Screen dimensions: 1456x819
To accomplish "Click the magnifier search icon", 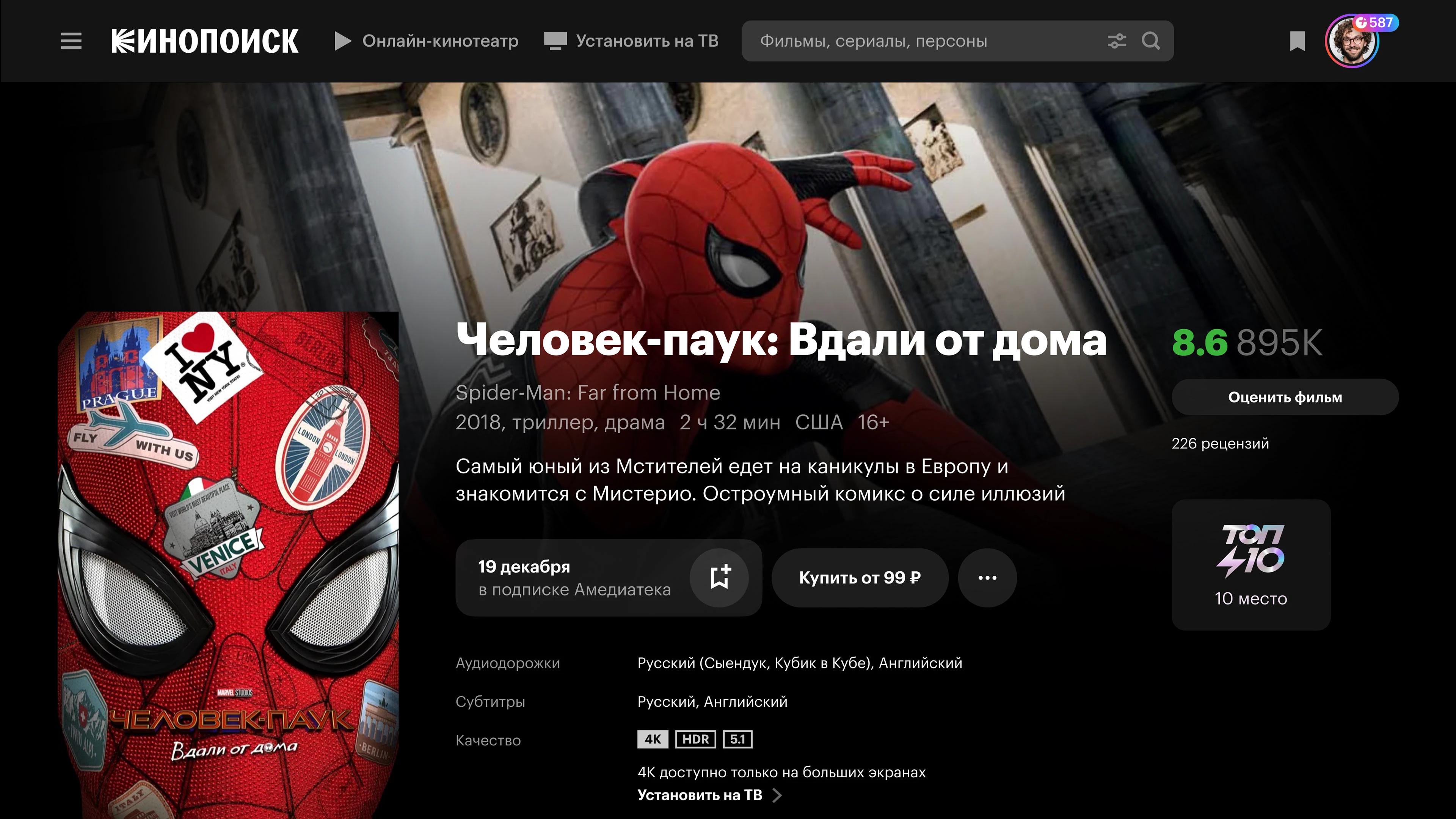I will (x=1151, y=41).
